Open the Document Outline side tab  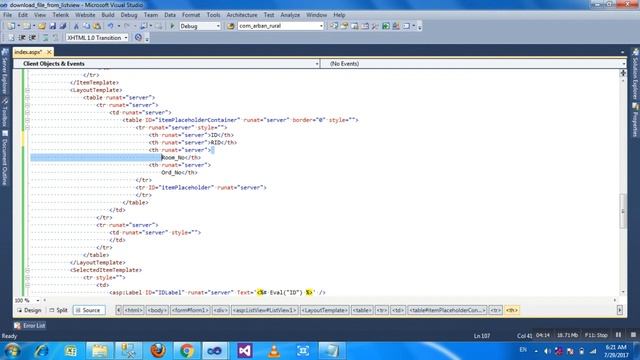[5, 158]
